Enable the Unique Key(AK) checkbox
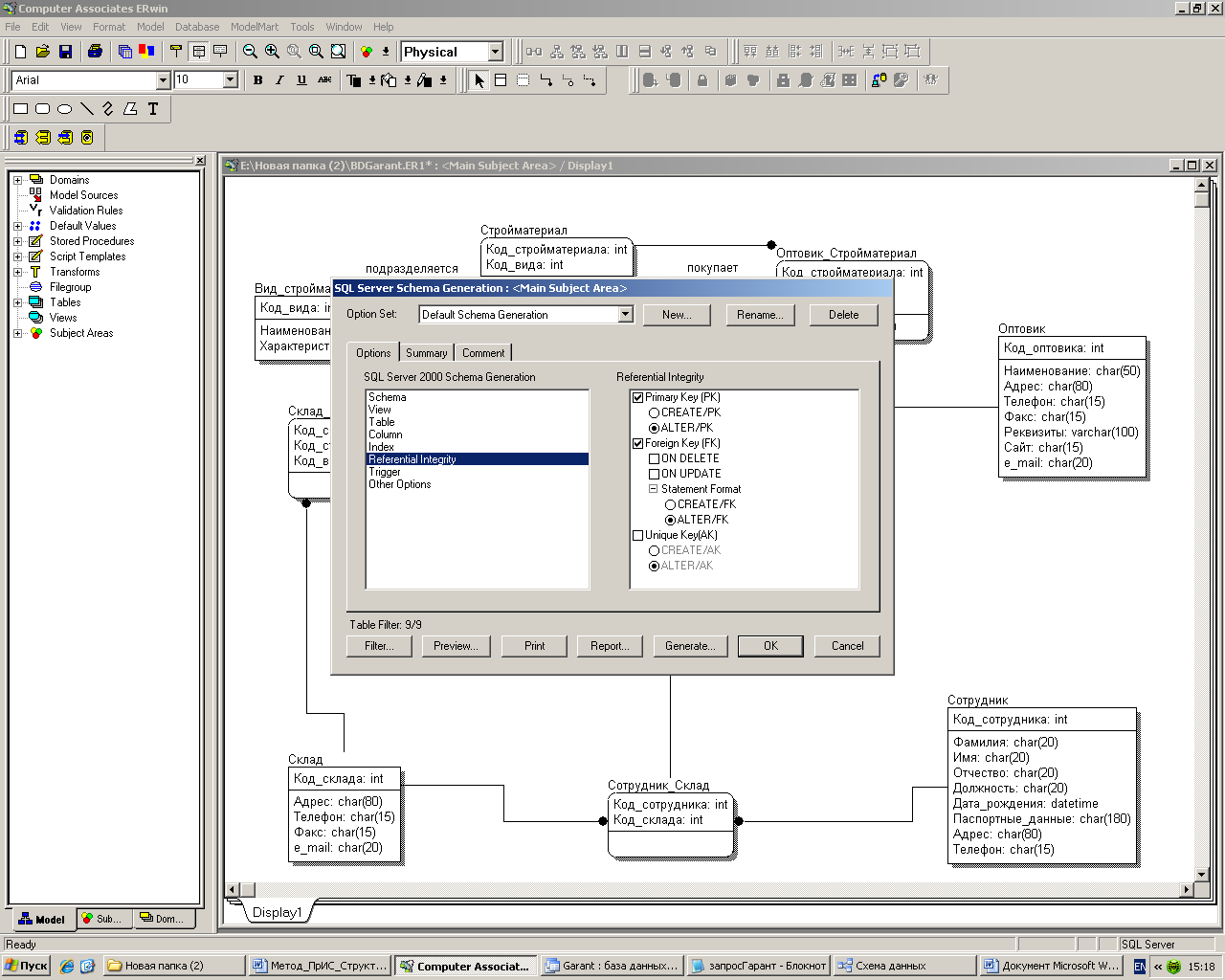 point(637,535)
